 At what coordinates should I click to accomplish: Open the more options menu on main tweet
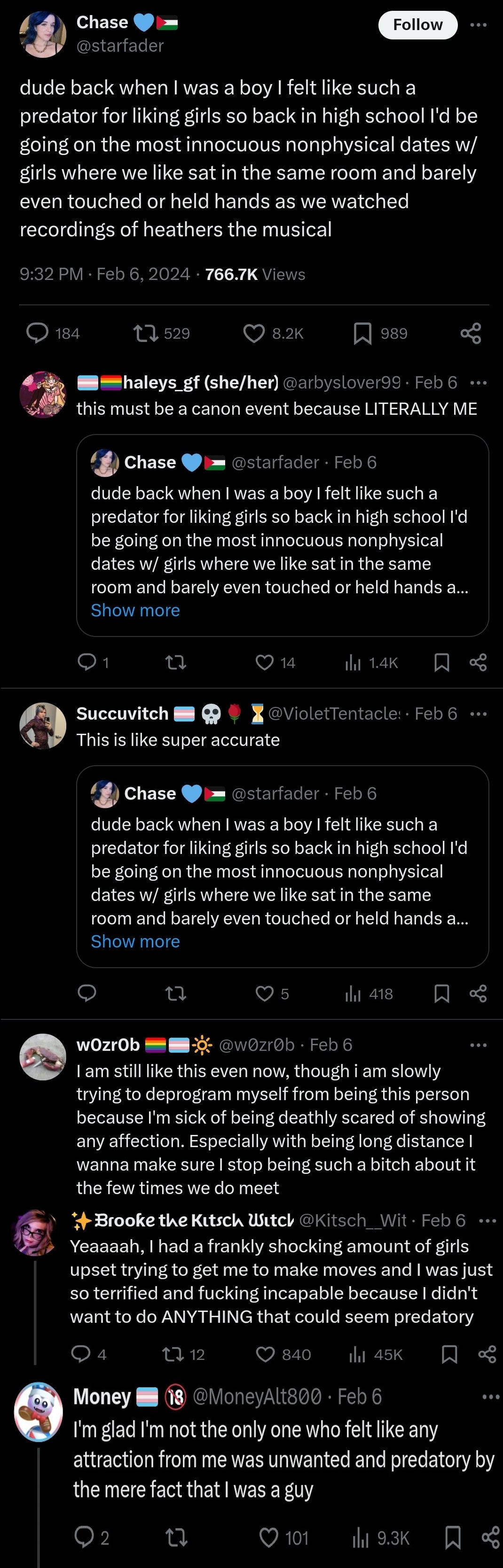[479, 25]
